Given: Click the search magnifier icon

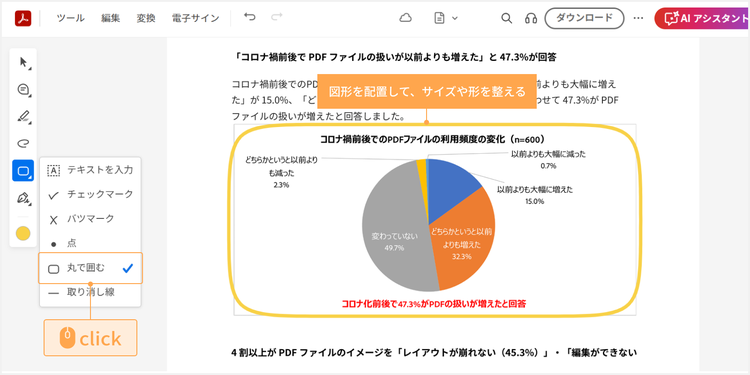Looking at the screenshot, I should click(506, 18).
